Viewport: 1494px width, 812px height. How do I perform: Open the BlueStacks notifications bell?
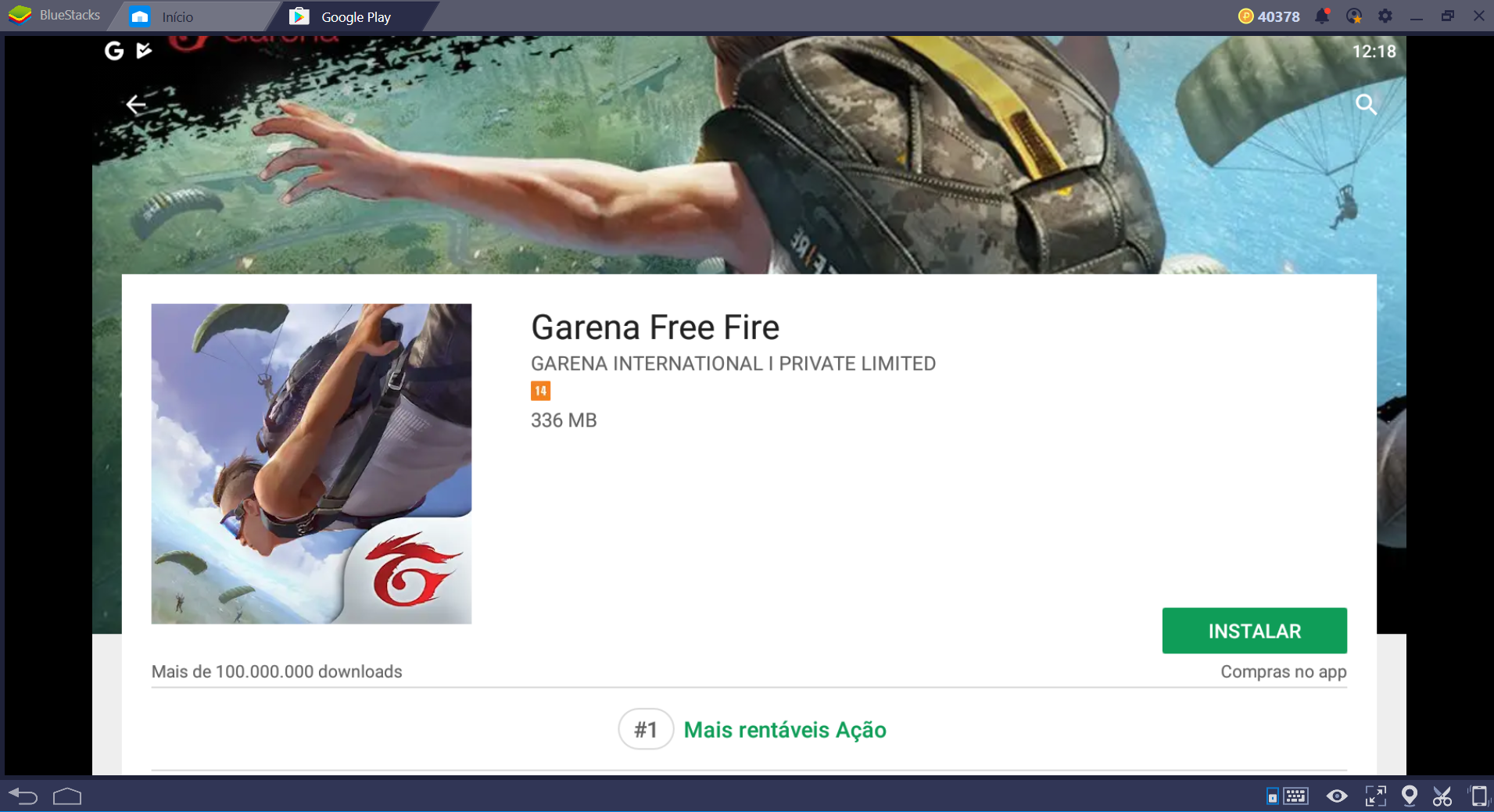(x=1322, y=16)
